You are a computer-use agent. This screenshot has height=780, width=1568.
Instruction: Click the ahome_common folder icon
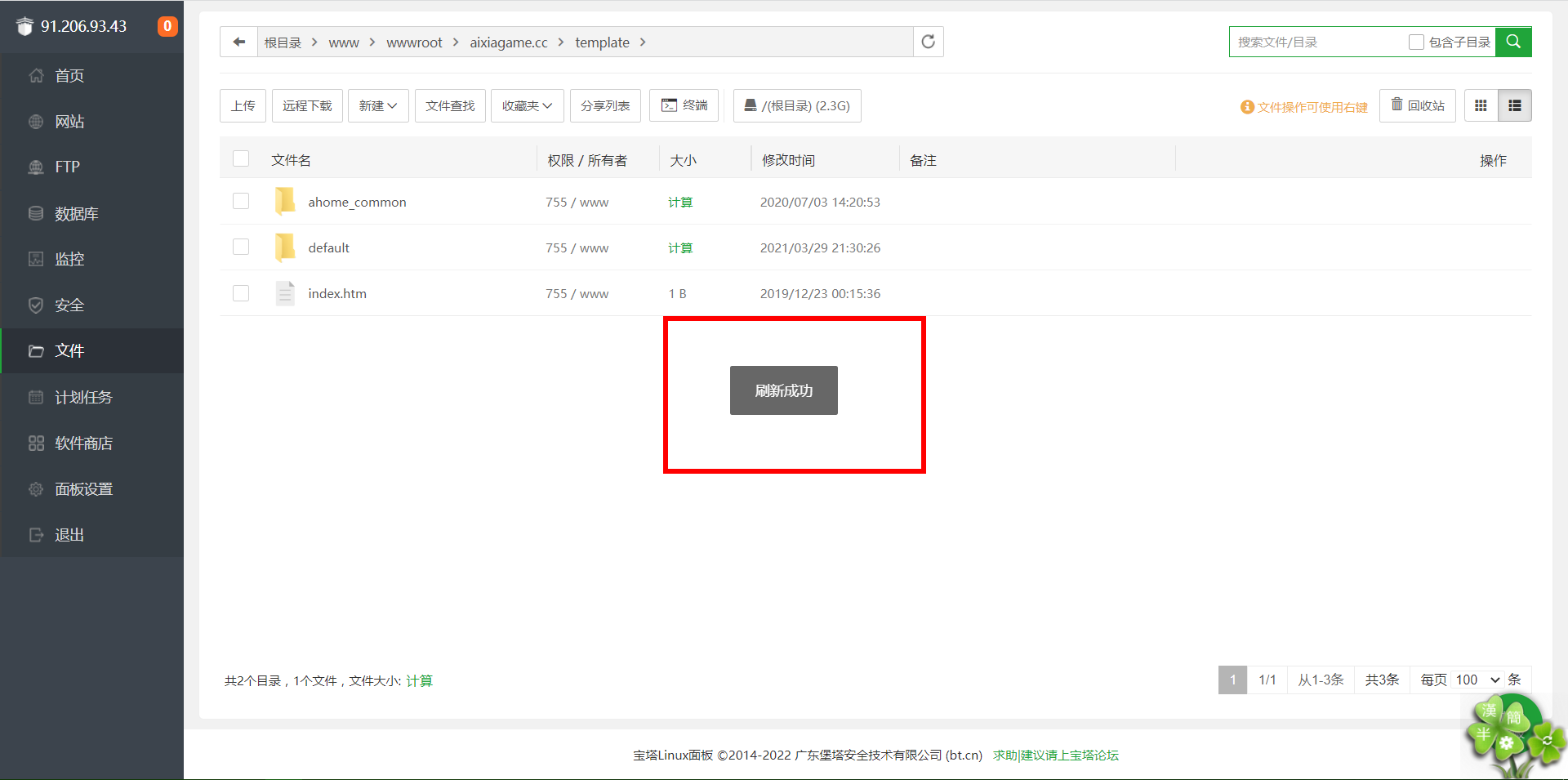tap(285, 201)
